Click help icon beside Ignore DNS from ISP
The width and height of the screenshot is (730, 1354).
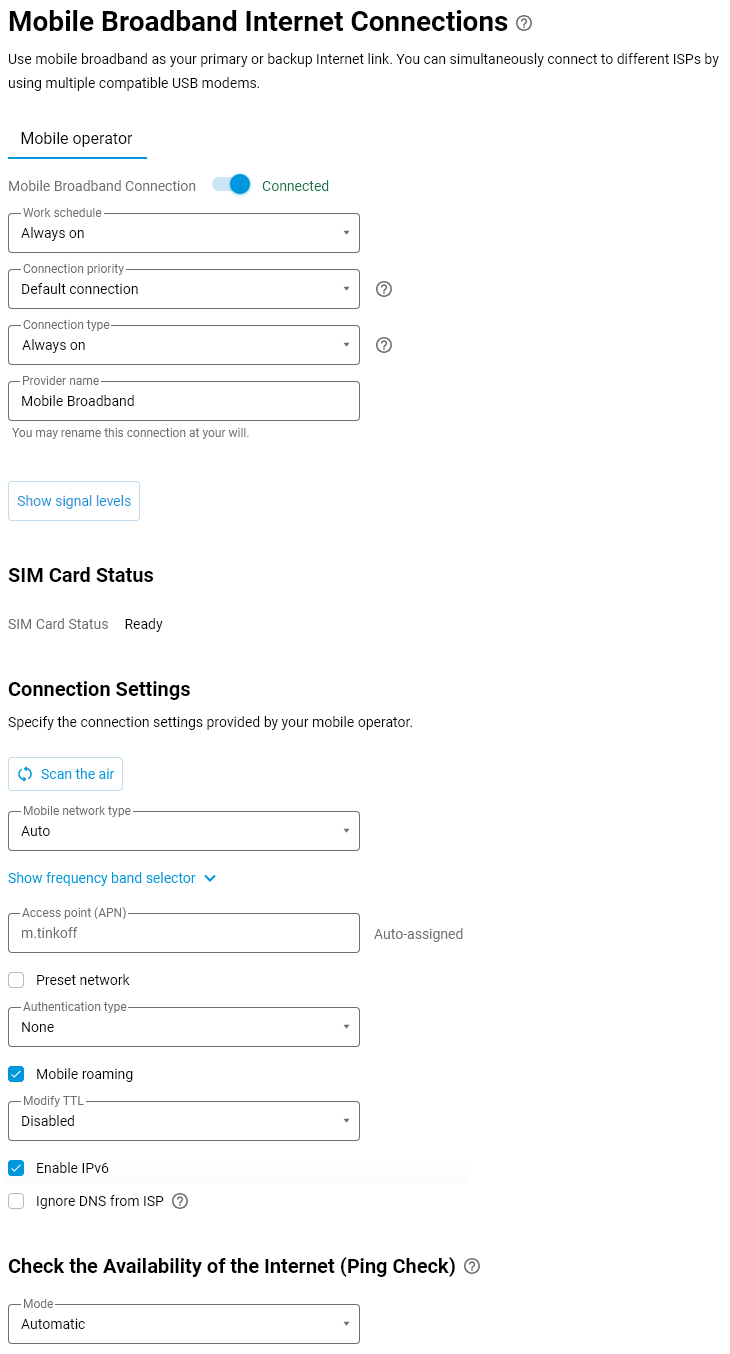180,1201
